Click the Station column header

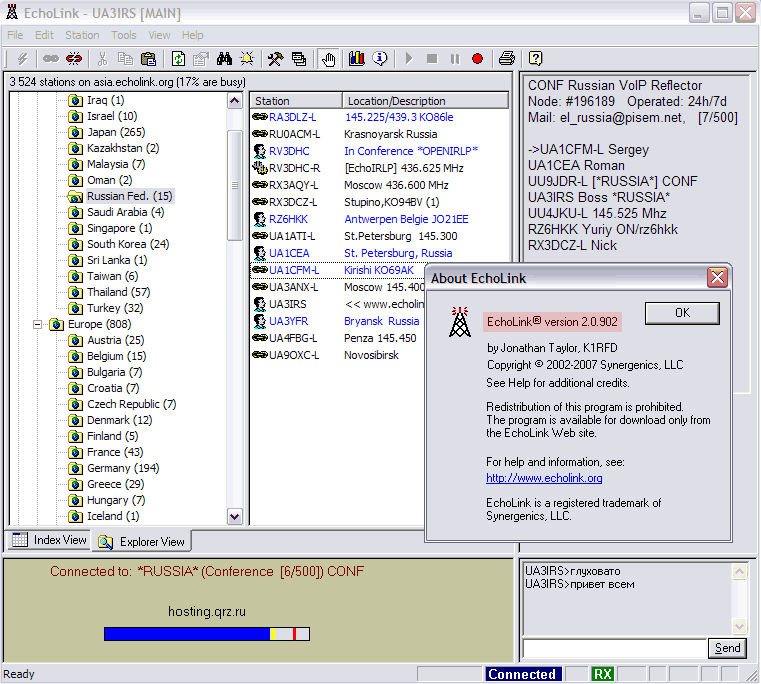click(x=297, y=101)
